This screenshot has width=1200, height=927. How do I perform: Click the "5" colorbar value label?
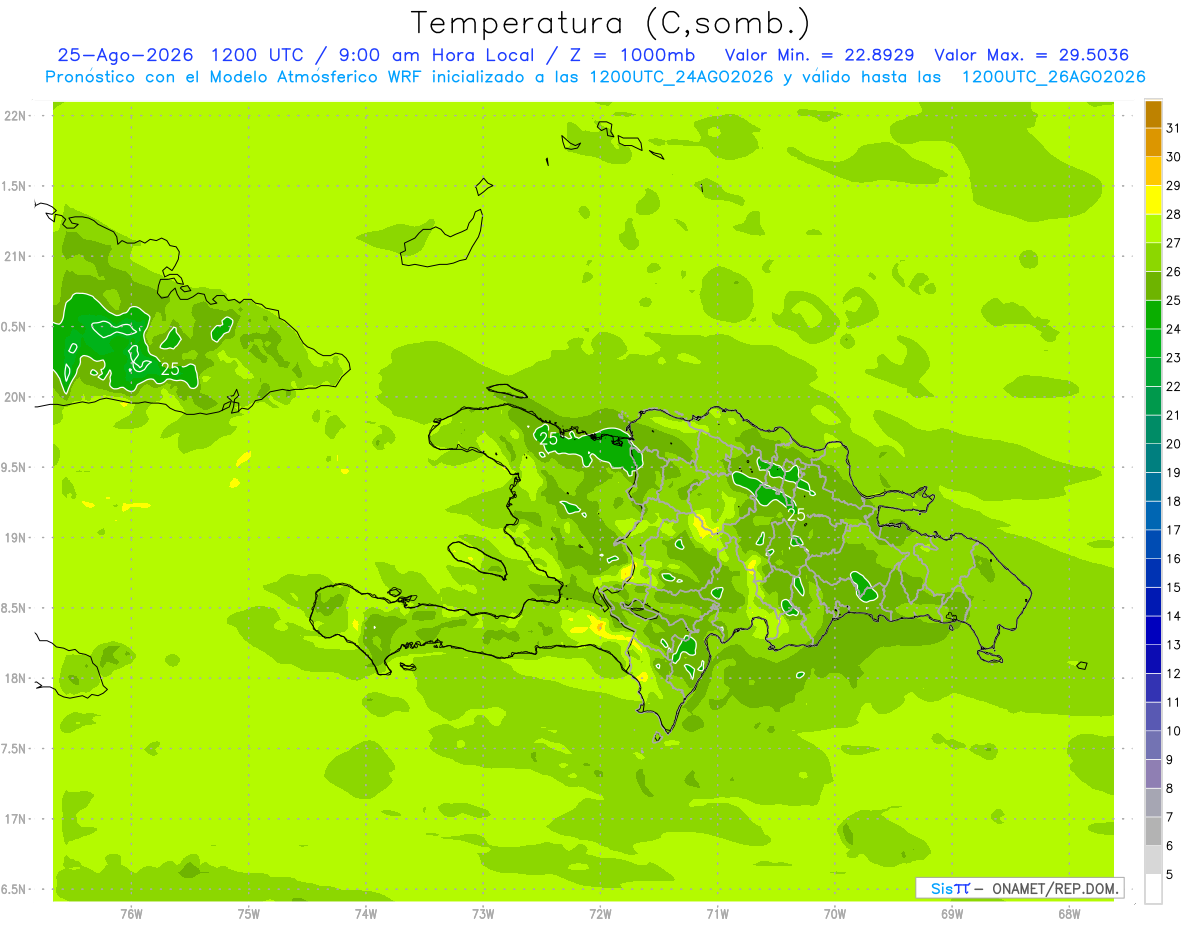1170,875
